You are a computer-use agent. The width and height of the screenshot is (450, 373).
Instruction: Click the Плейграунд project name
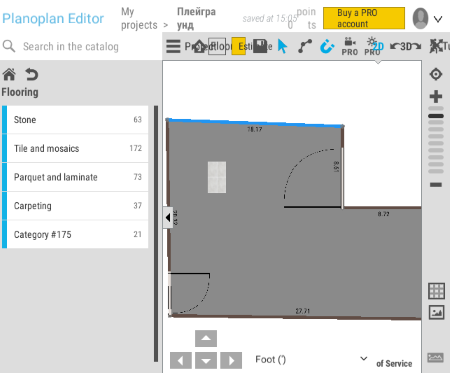point(196,18)
